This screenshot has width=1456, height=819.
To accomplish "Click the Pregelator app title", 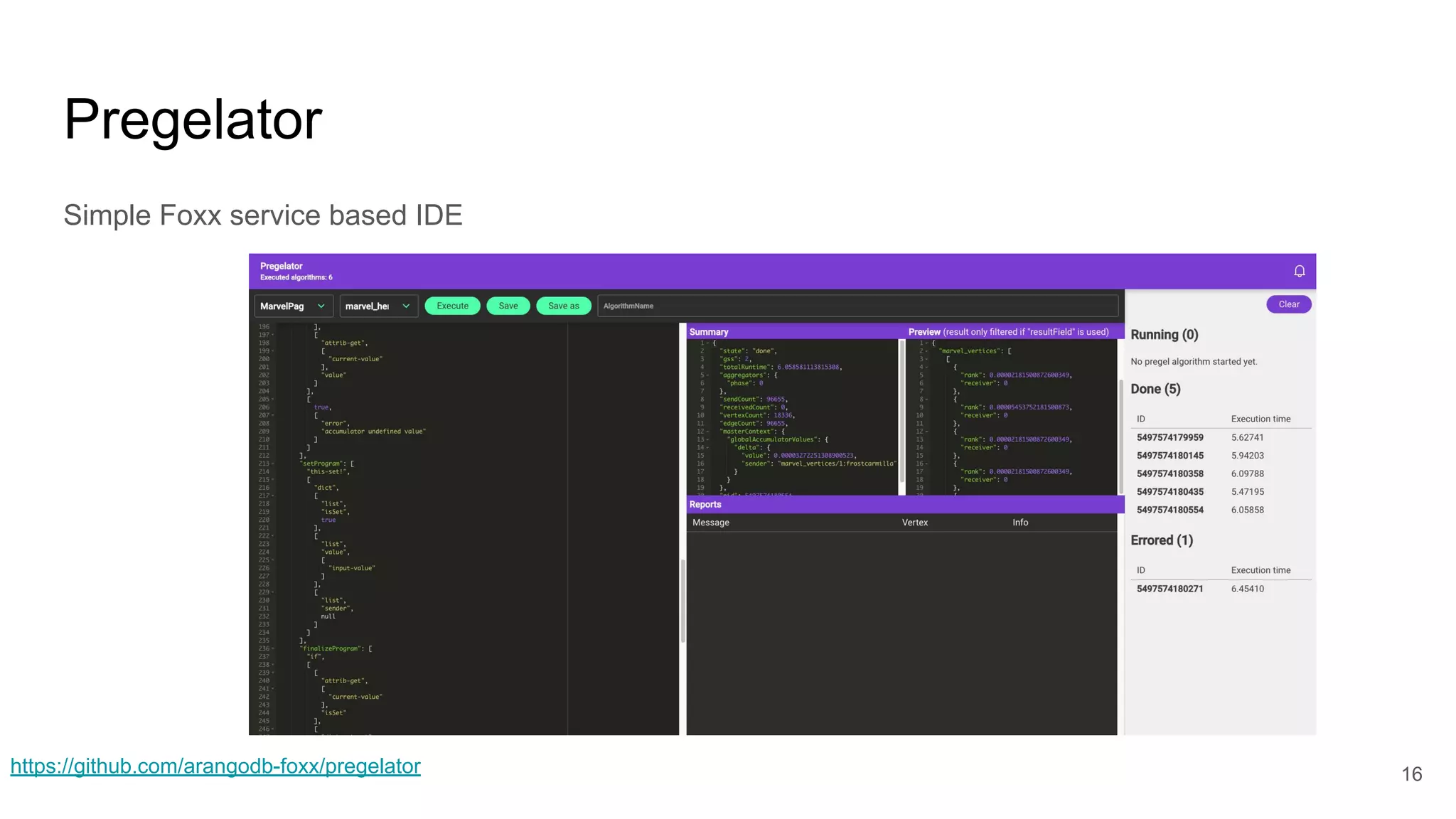I will 281,266.
